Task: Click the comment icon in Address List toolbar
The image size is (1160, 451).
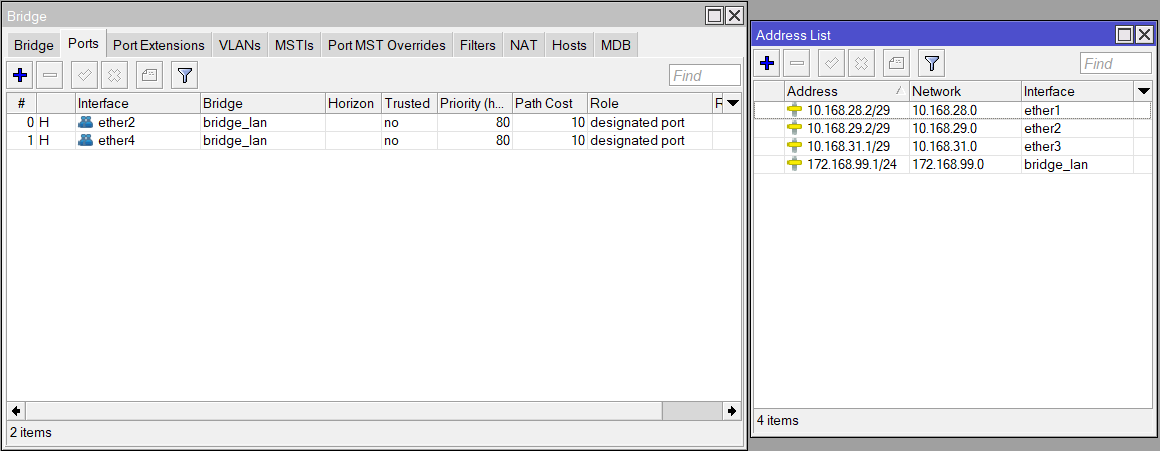Action: click(x=897, y=64)
